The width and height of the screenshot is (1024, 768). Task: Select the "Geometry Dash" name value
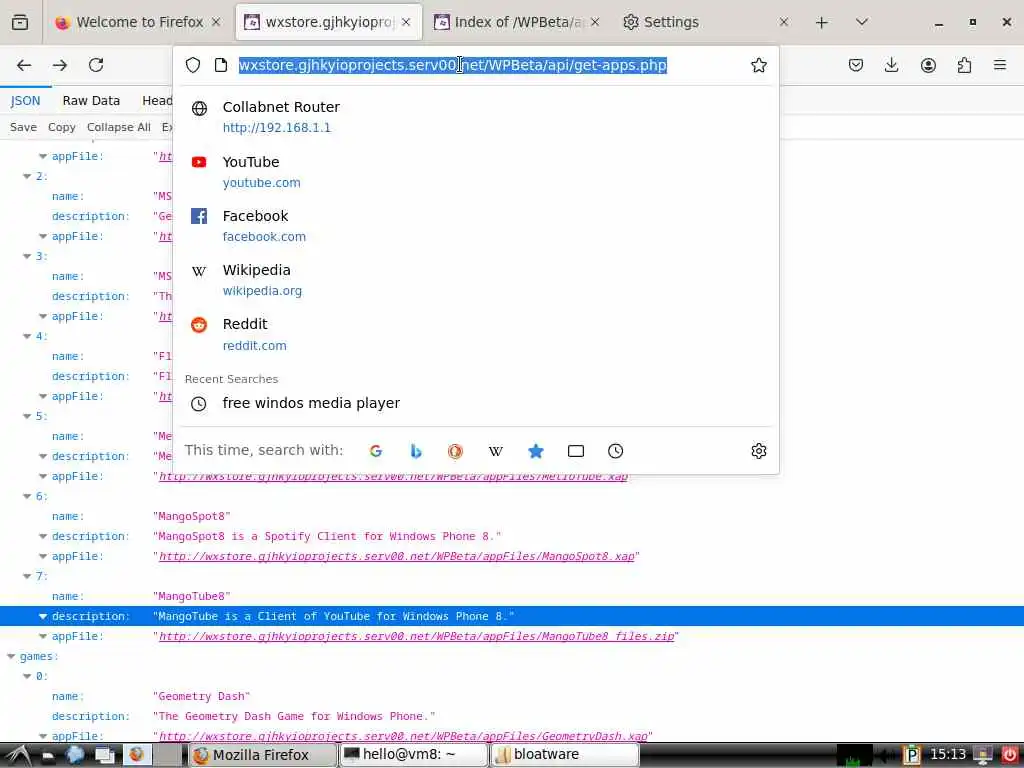click(201, 696)
